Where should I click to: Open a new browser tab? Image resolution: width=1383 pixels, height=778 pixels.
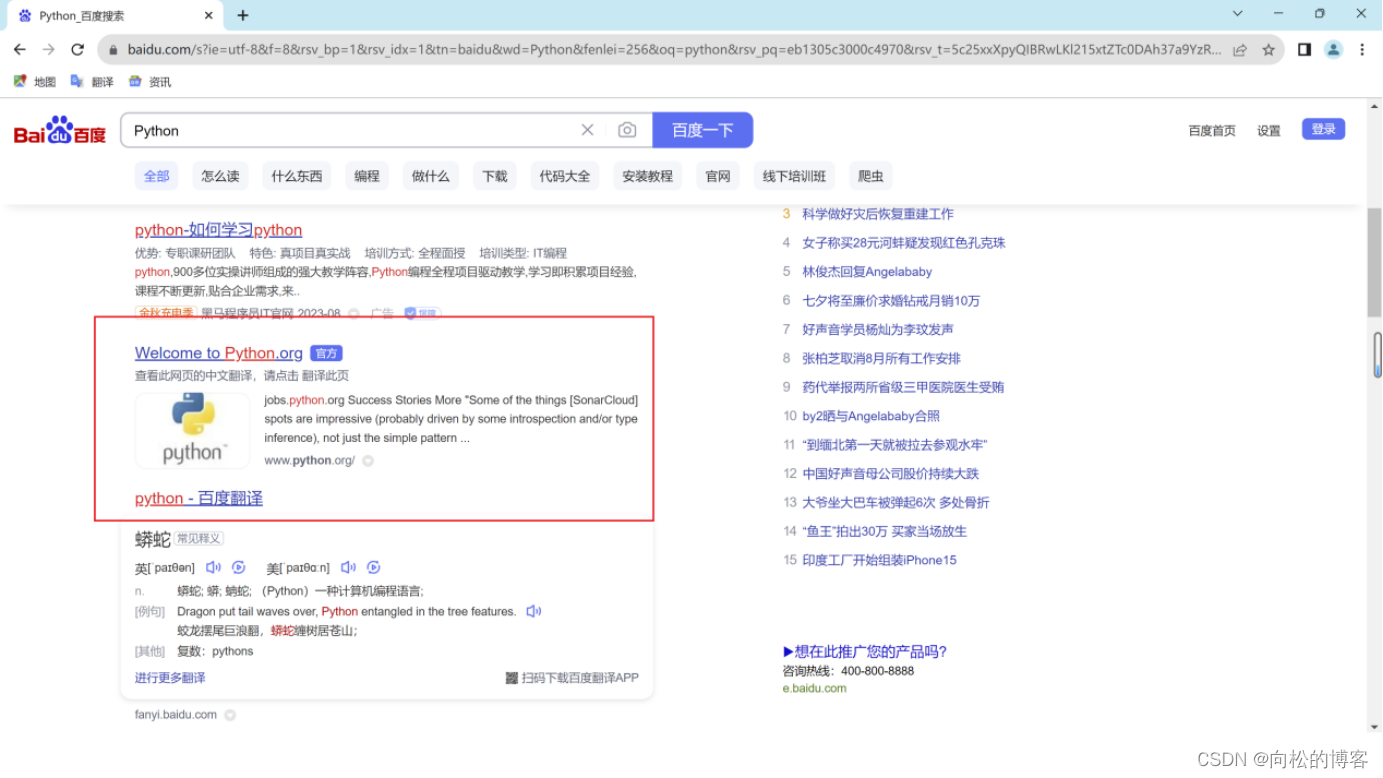pos(243,15)
